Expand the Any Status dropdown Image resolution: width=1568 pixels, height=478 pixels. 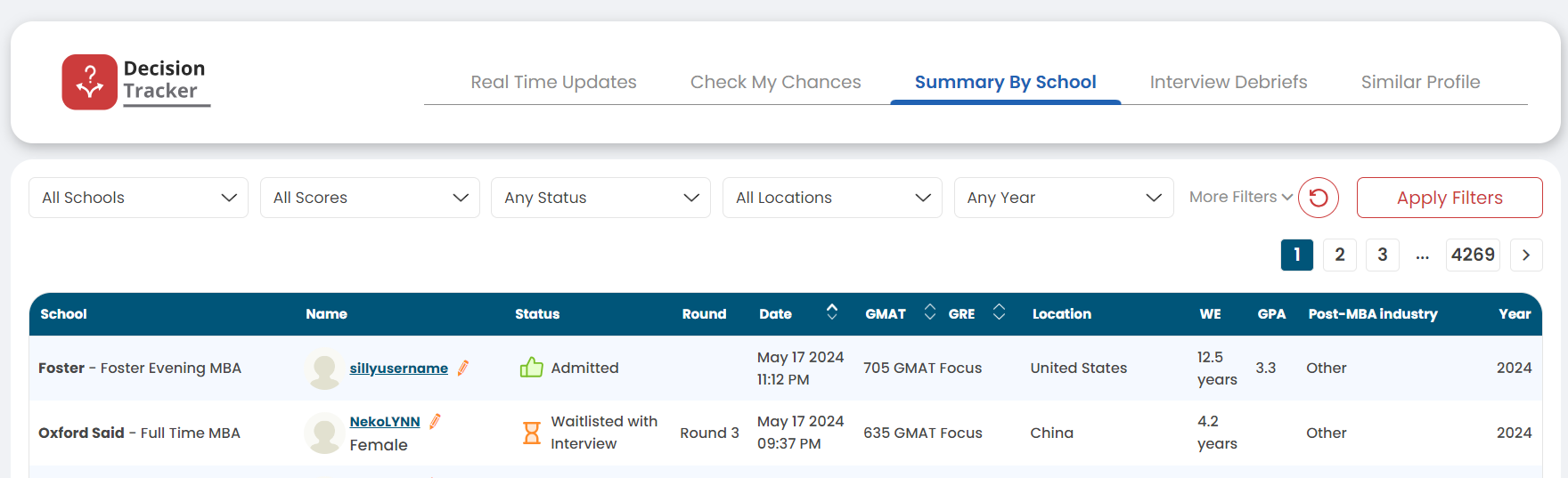coord(600,198)
